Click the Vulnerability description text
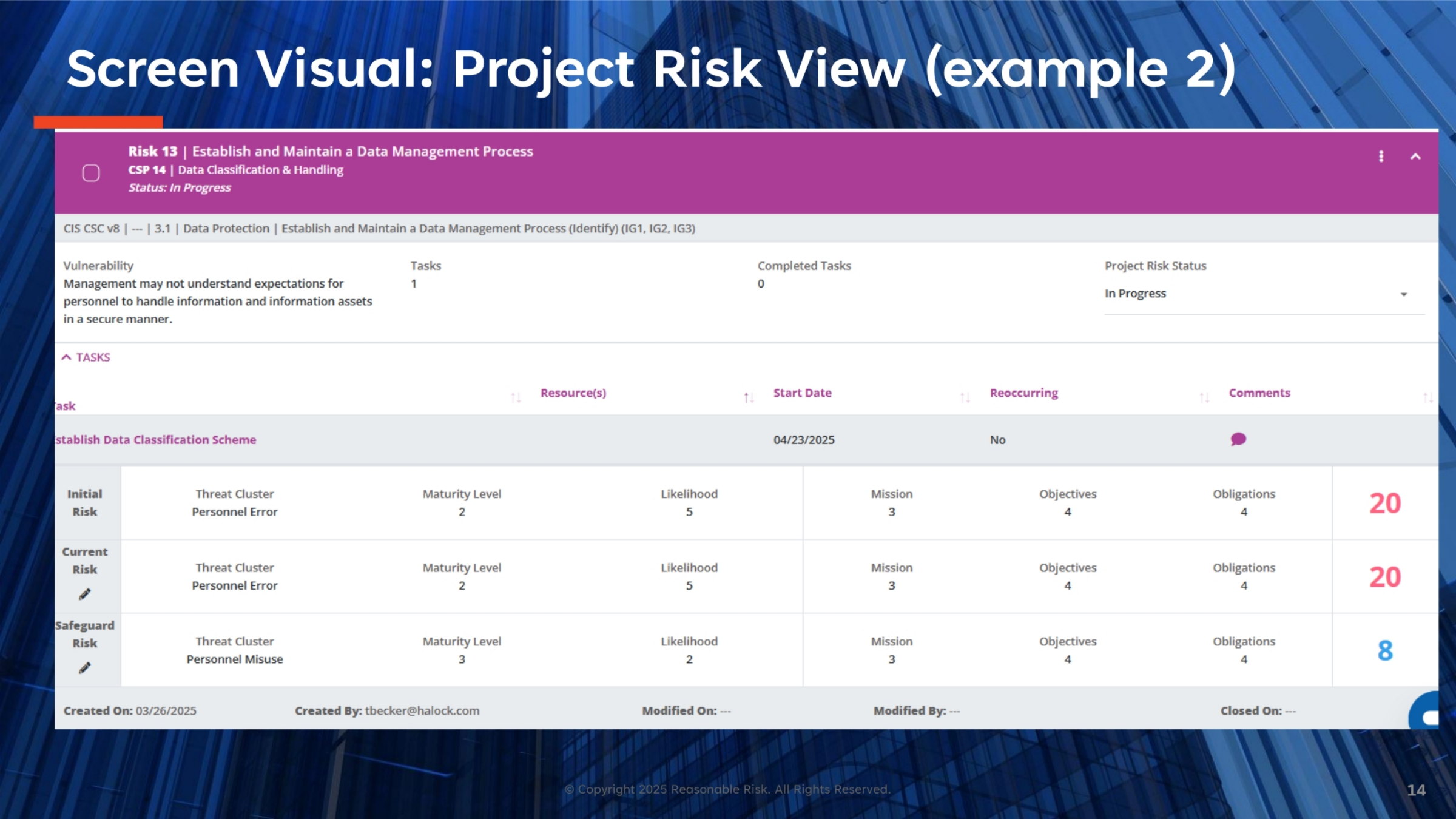Screen dimensions: 1456x819 pyautogui.click(x=217, y=302)
